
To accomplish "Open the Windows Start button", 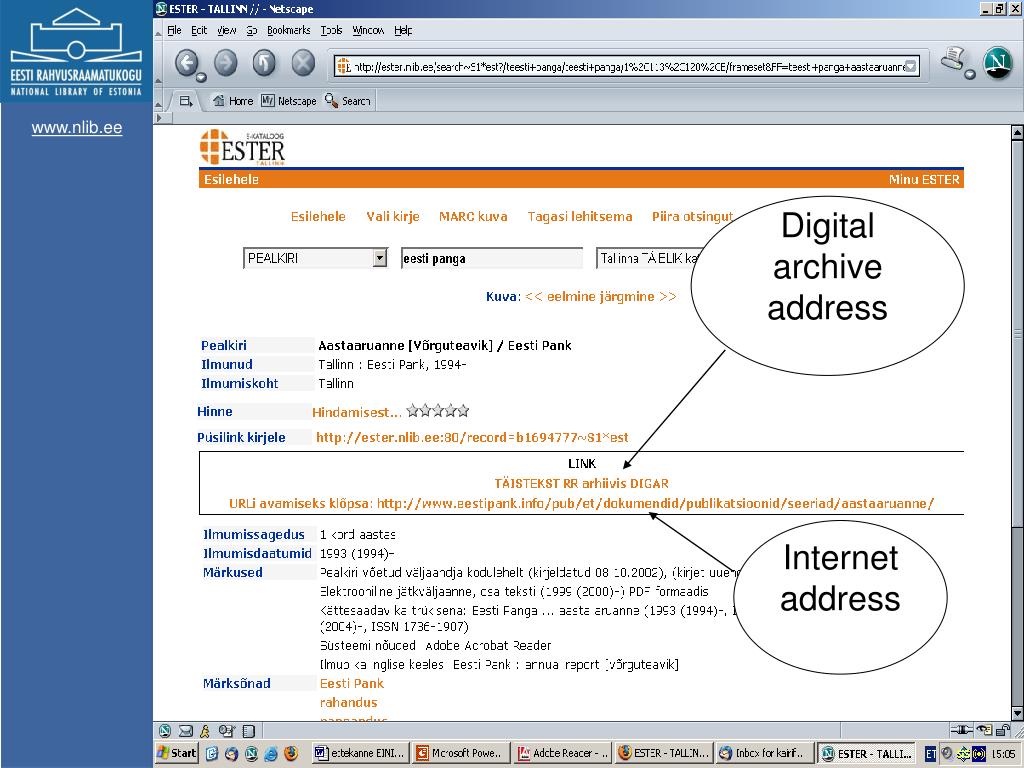I will [177, 753].
